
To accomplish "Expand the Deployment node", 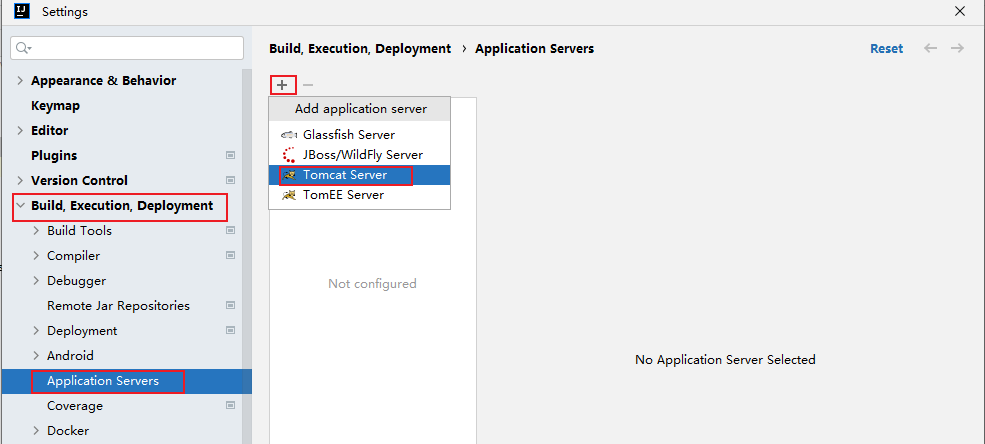I will 36,330.
